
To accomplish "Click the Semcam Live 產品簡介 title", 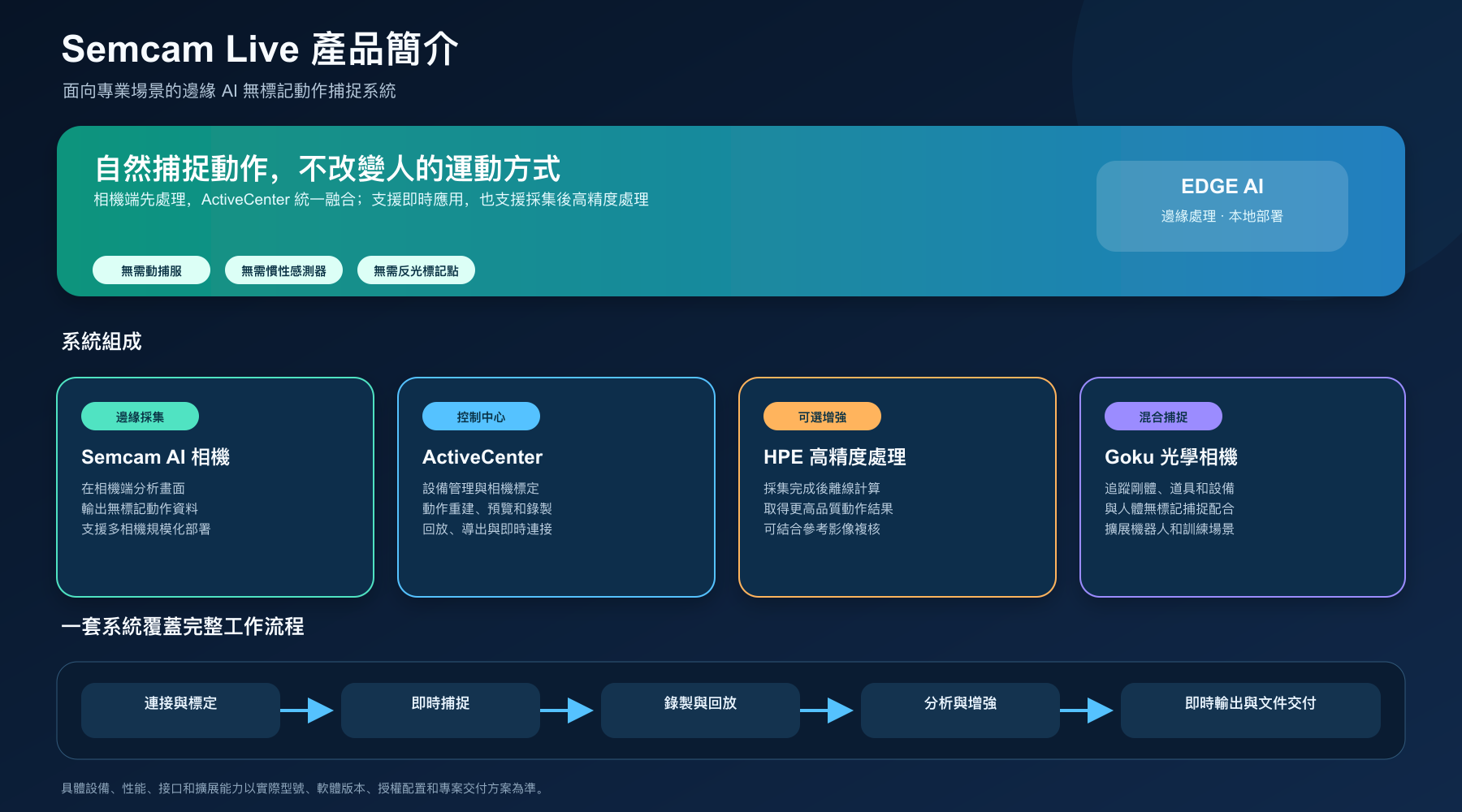I will (260, 49).
